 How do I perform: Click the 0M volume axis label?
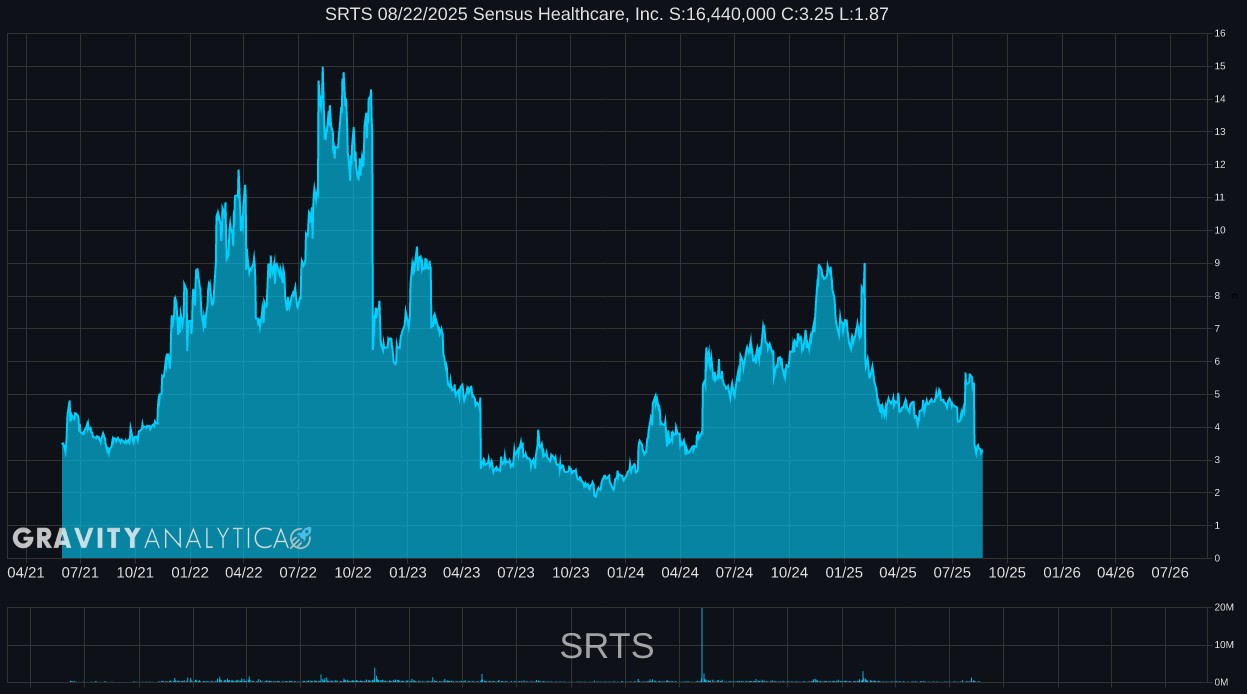point(1221,682)
